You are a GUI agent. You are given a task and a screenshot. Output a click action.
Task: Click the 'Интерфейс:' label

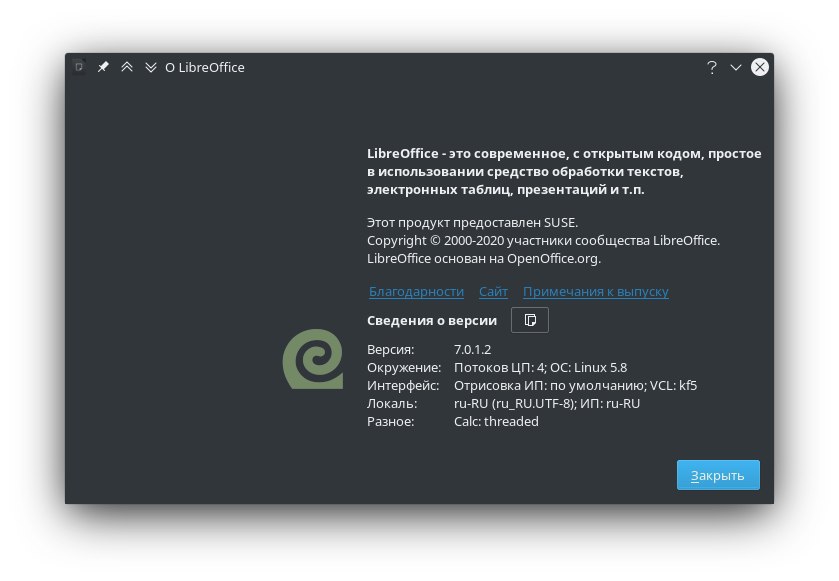(x=403, y=386)
